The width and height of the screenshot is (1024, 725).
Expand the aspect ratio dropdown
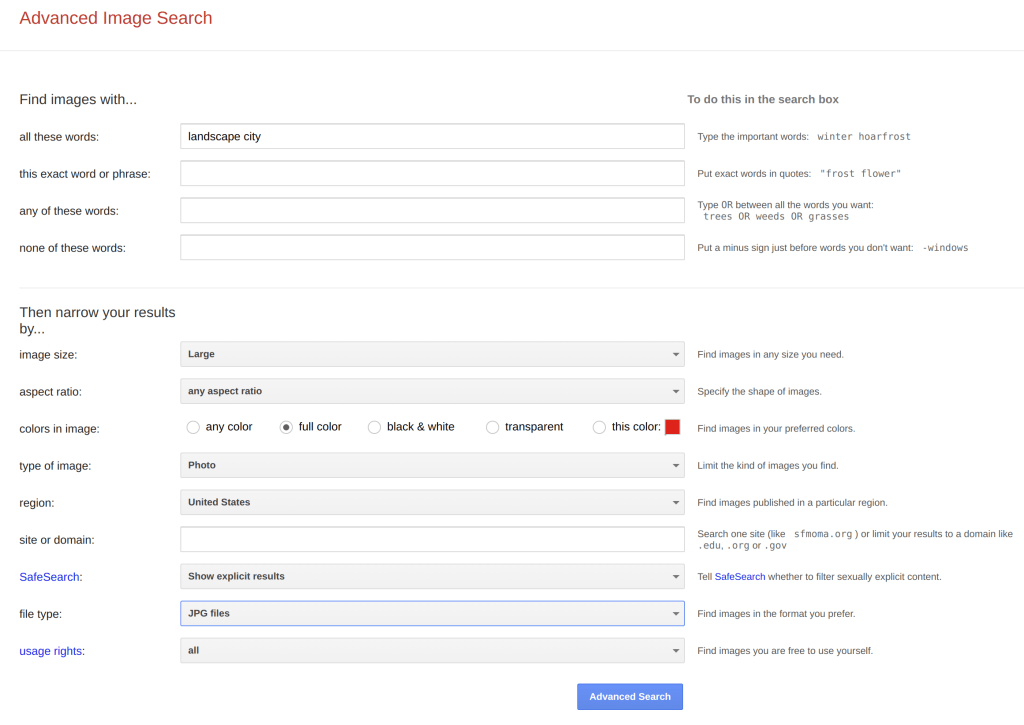432,391
